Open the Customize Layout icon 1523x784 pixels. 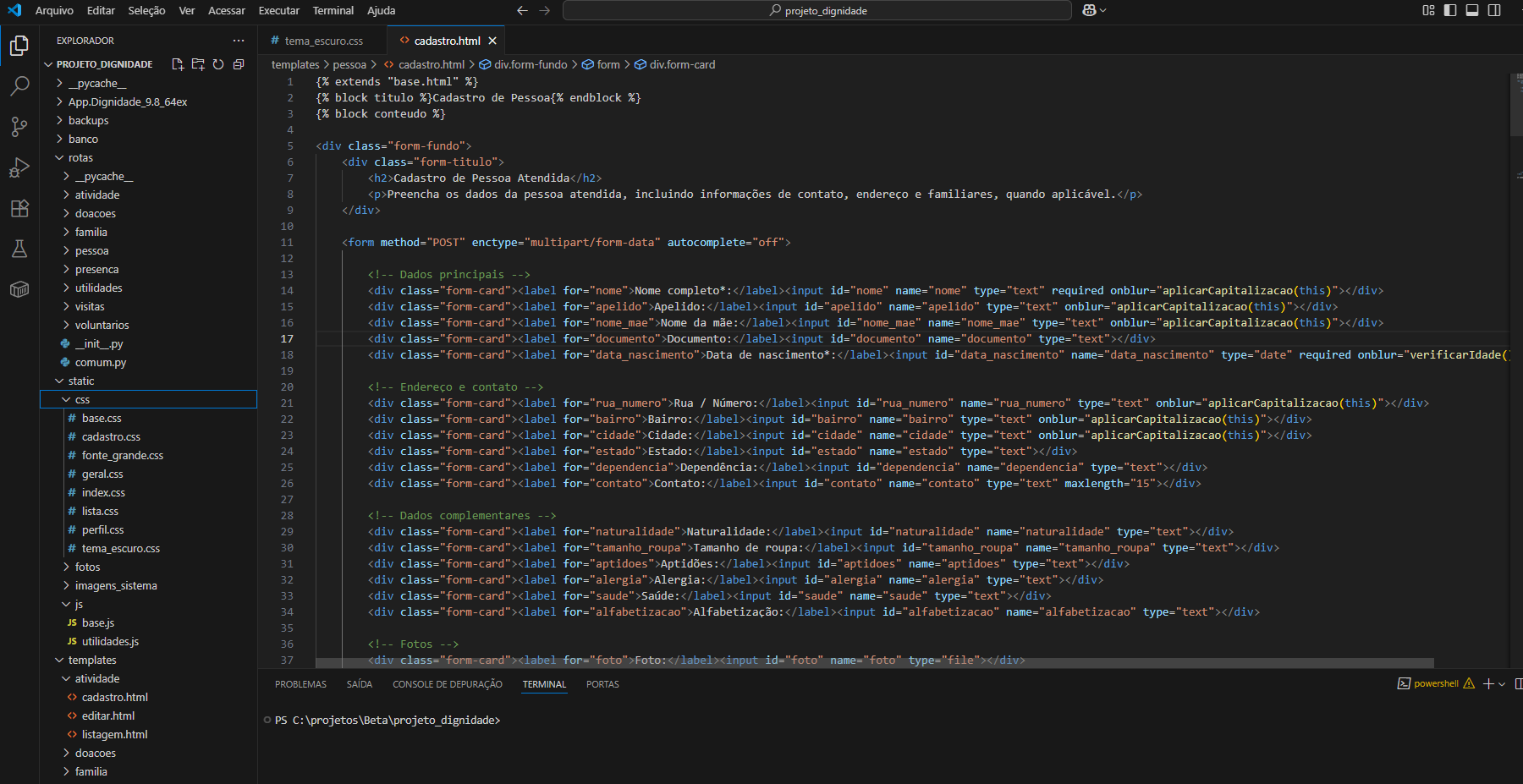1428,10
